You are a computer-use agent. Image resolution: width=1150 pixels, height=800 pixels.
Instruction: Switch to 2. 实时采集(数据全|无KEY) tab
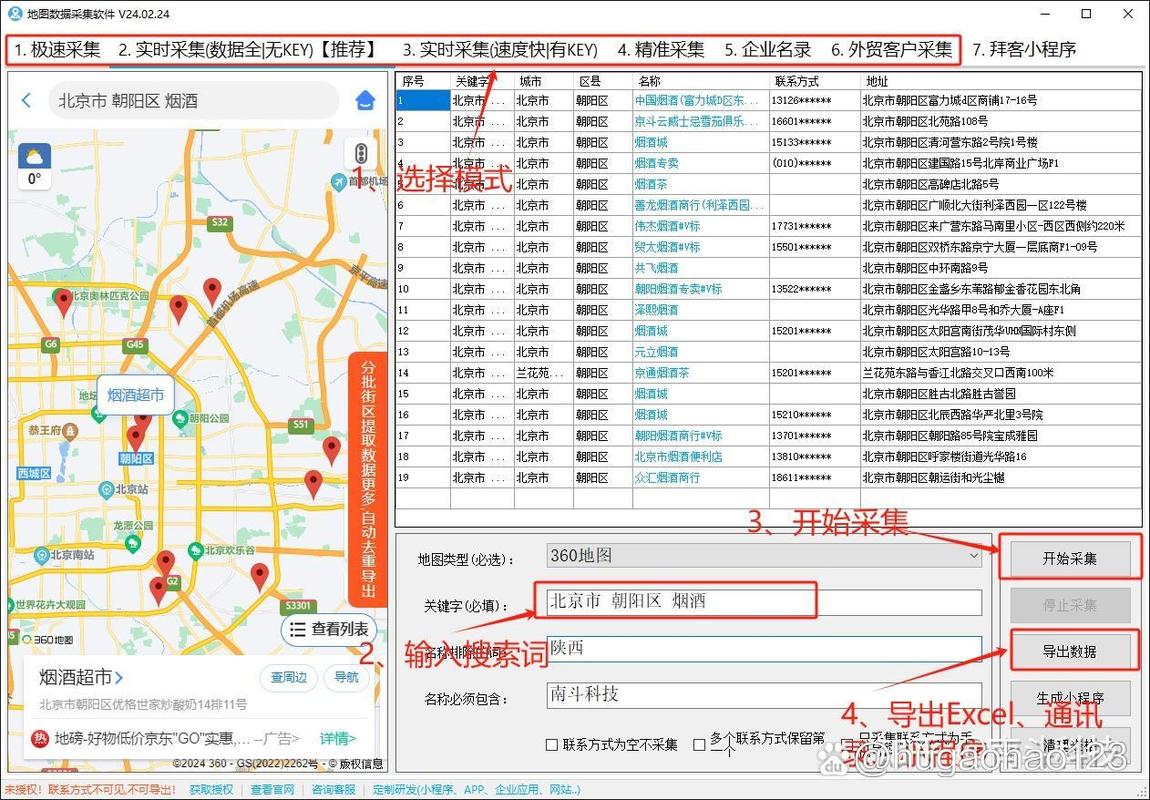click(249, 50)
